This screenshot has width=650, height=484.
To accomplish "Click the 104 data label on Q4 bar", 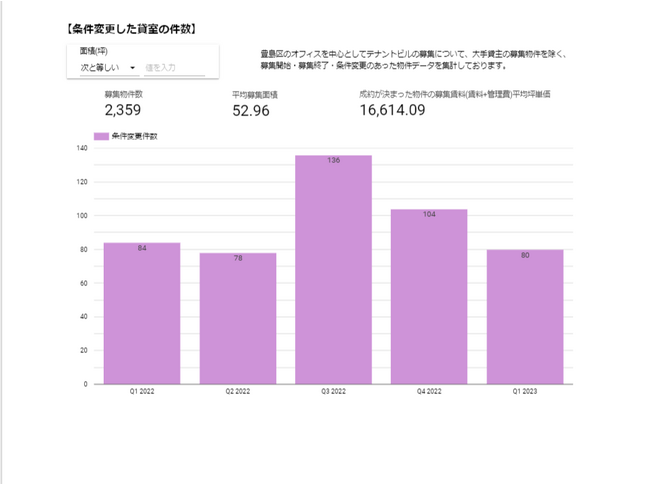I will pos(428,214).
